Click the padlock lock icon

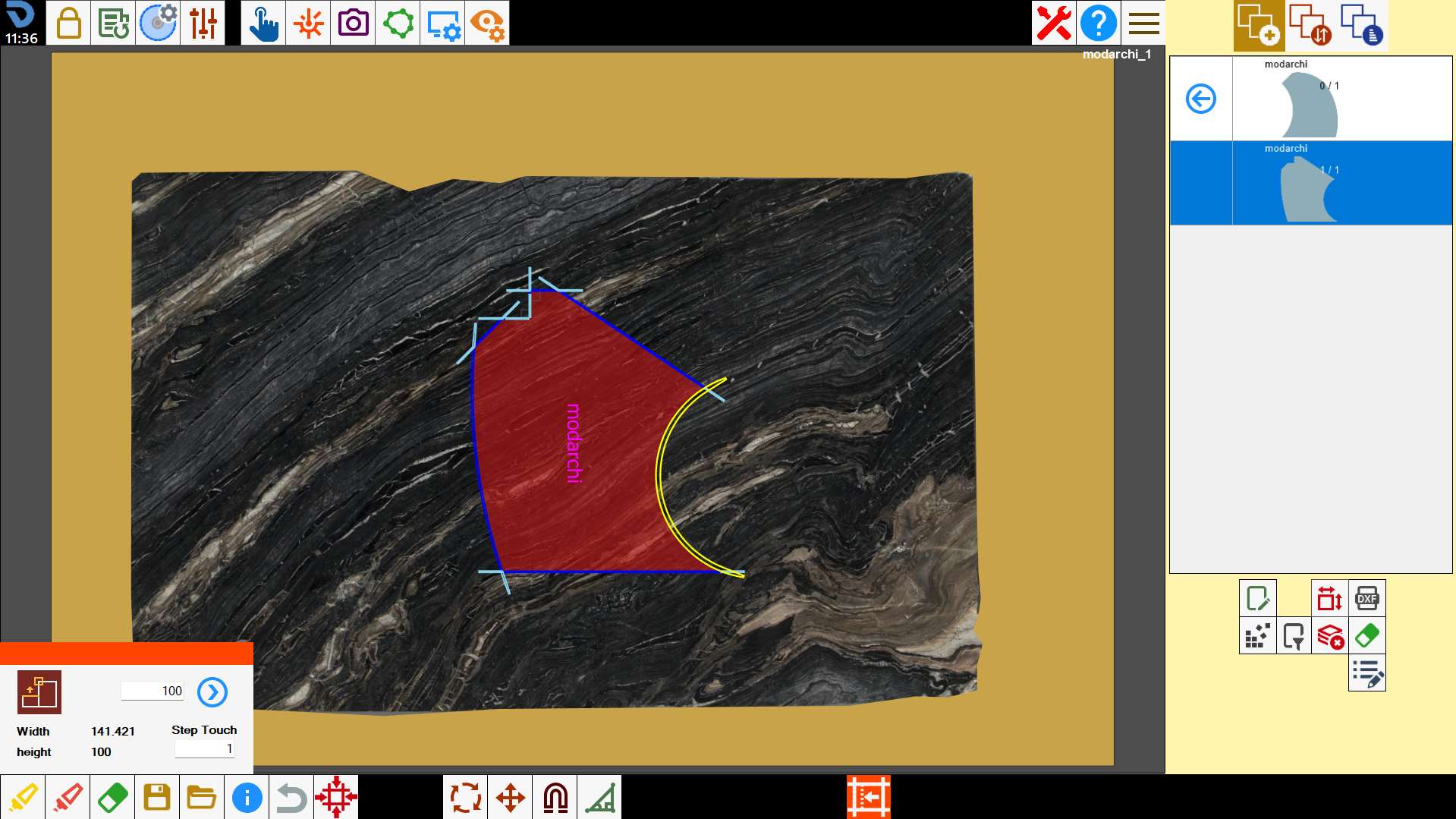pyautogui.click(x=69, y=23)
